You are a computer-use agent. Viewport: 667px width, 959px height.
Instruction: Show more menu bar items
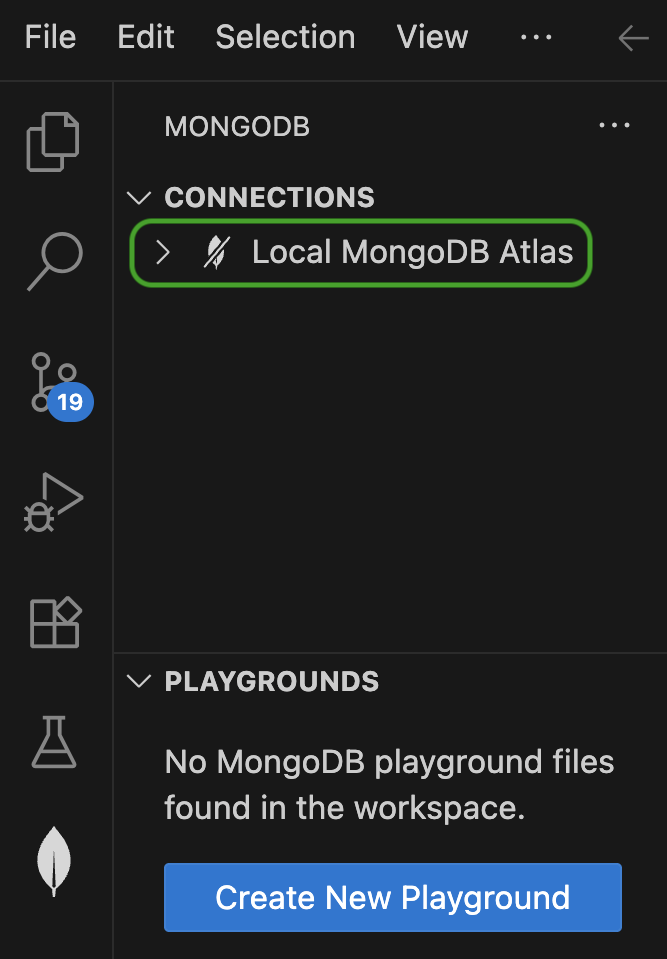click(x=536, y=38)
